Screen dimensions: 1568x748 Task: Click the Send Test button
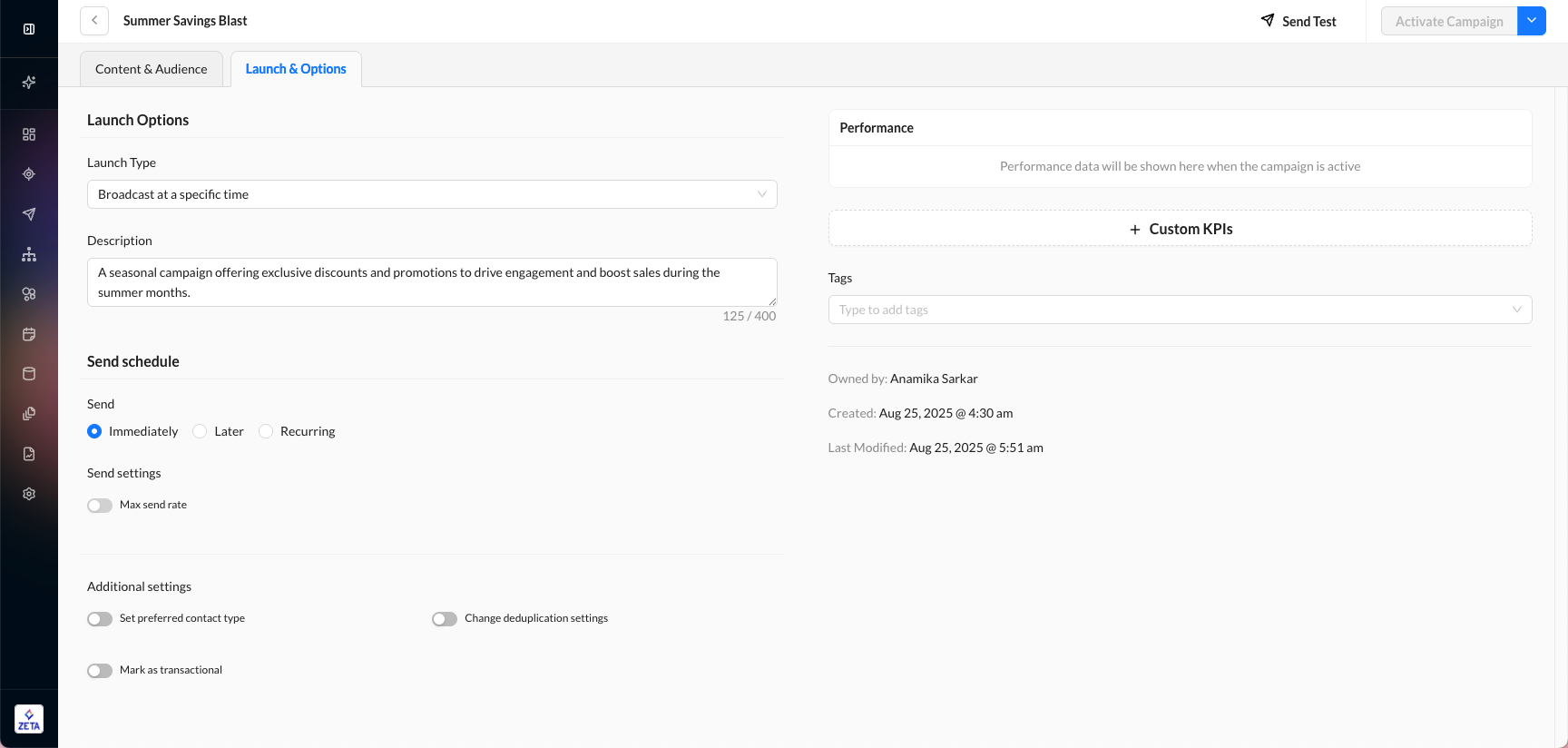pos(1298,21)
